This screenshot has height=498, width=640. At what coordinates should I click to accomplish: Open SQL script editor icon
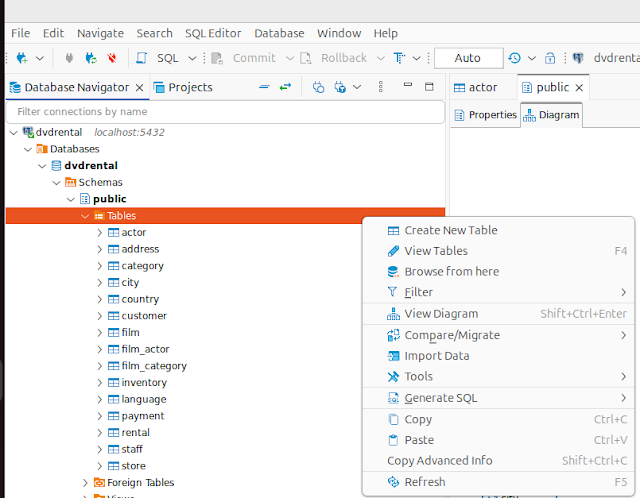[141, 58]
